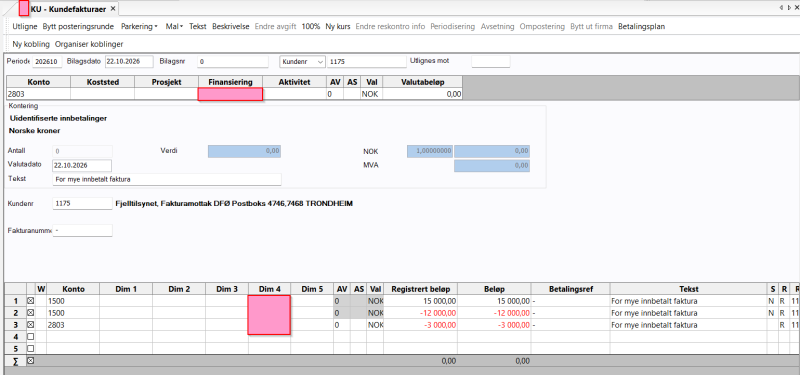The image size is (800, 375).
Task: Toggle the checkbox on row 1
Action: coord(30,301)
